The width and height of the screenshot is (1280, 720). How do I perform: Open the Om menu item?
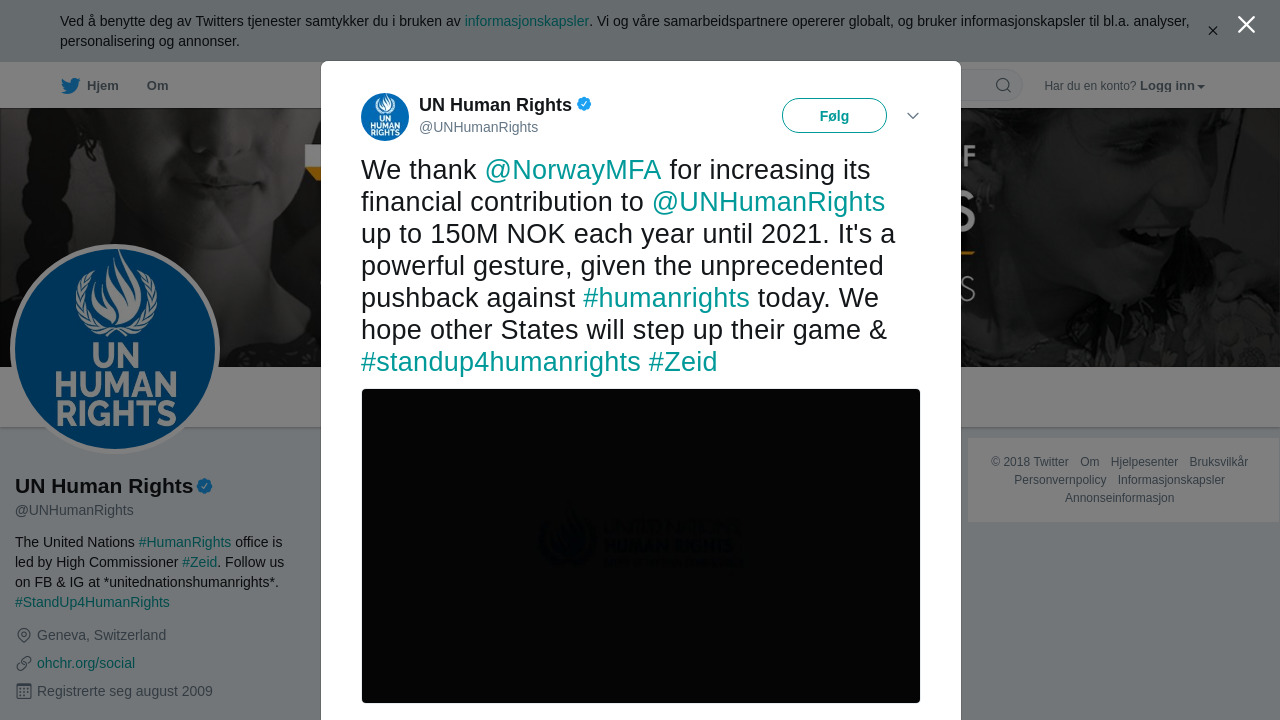coord(157,86)
